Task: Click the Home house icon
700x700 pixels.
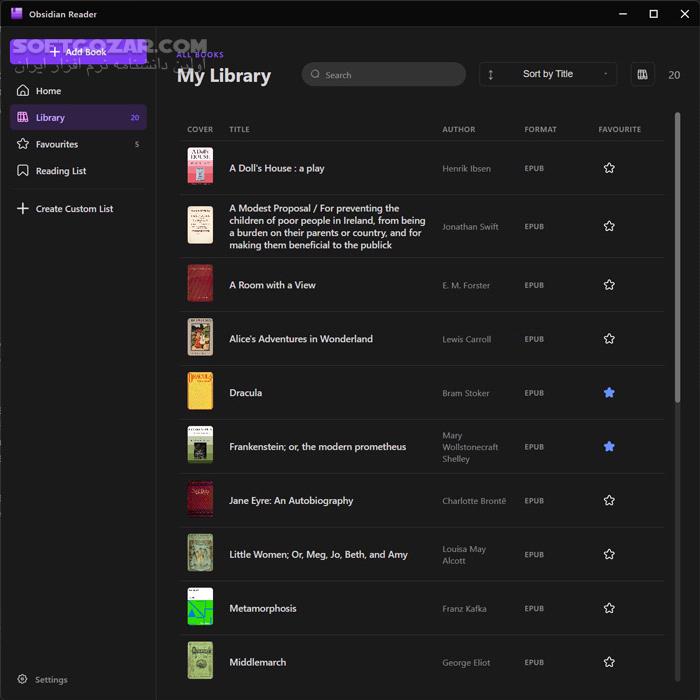Action: 23,91
